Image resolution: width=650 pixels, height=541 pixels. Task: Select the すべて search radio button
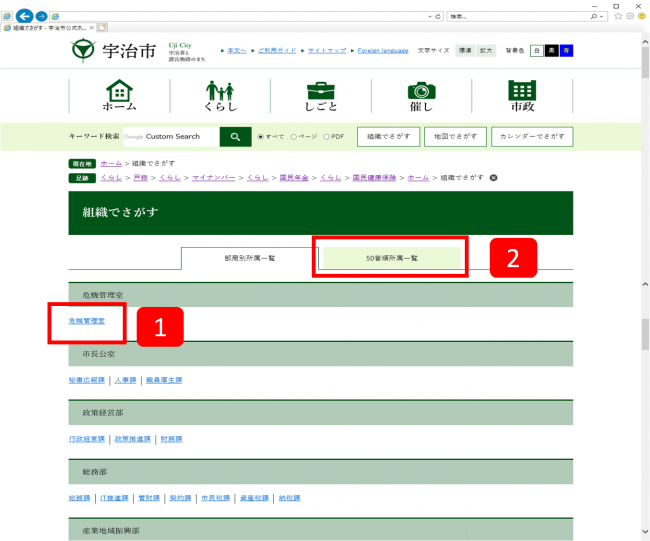click(261, 137)
